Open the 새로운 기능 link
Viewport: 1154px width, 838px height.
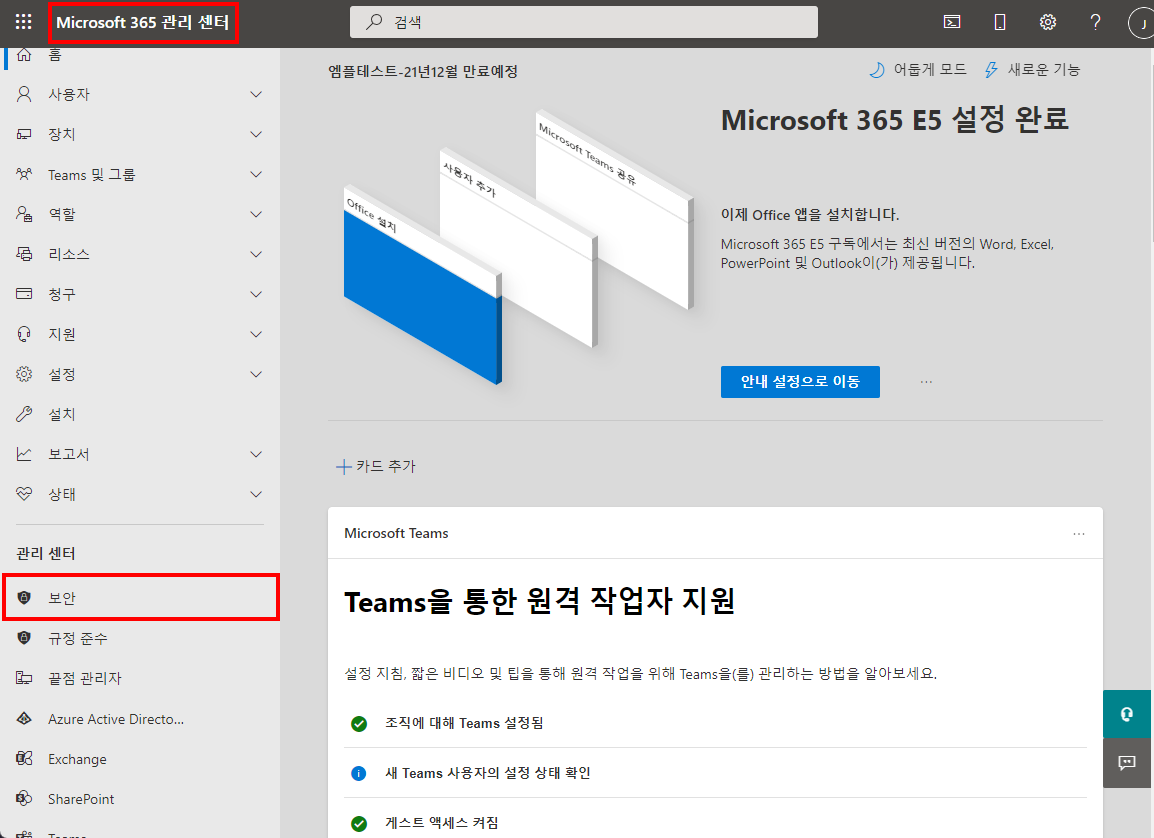tap(1032, 69)
